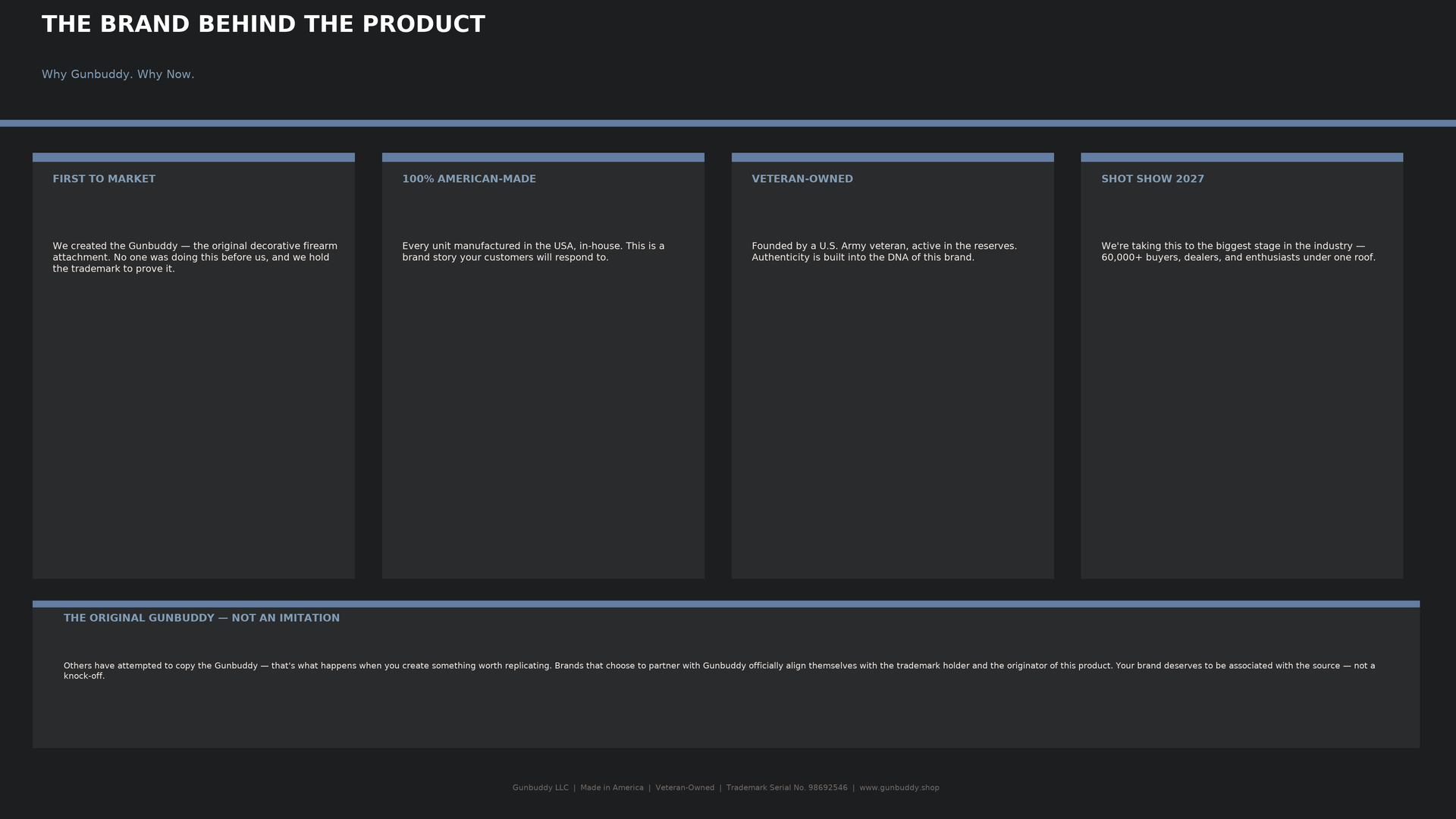Click footer text 'Gunbuddy LLC'
1456x819 pixels.
(x=540, y=788)
